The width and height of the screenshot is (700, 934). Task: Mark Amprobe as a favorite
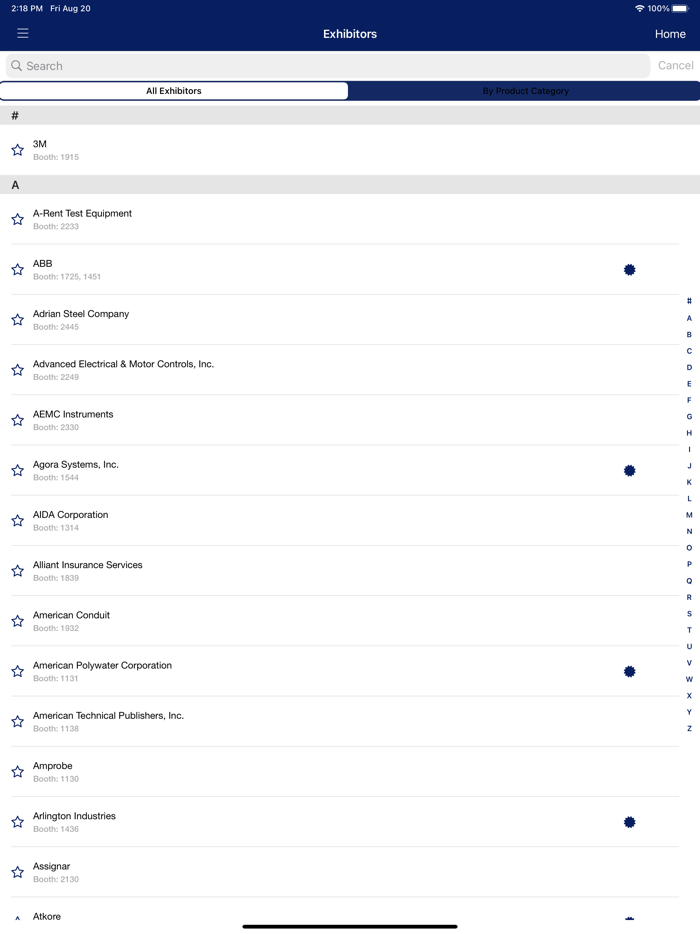(x=17, y=772)
